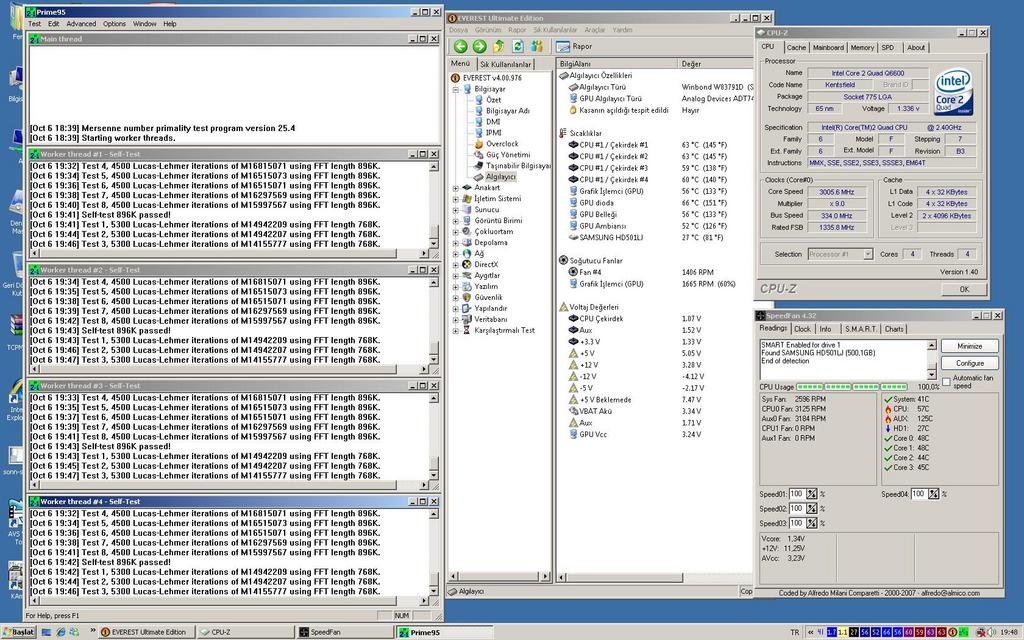Enable Automatic fan speed checkbox
Viewport: 1024px width, 640px height.
946,381
